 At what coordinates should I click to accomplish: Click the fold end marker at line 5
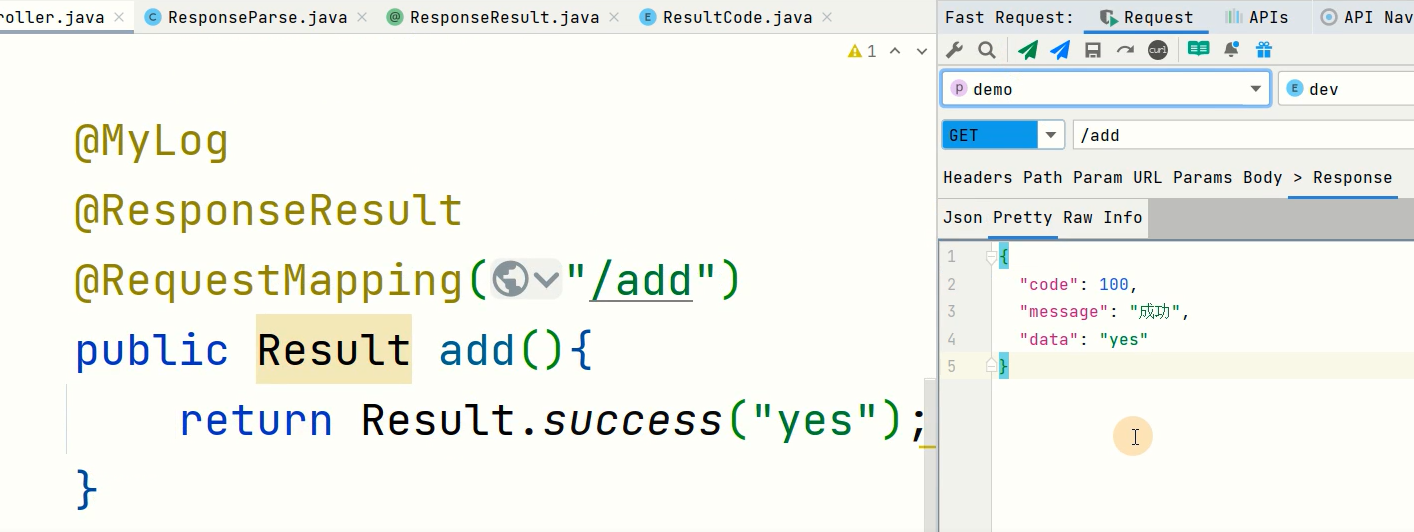(992, 366)
